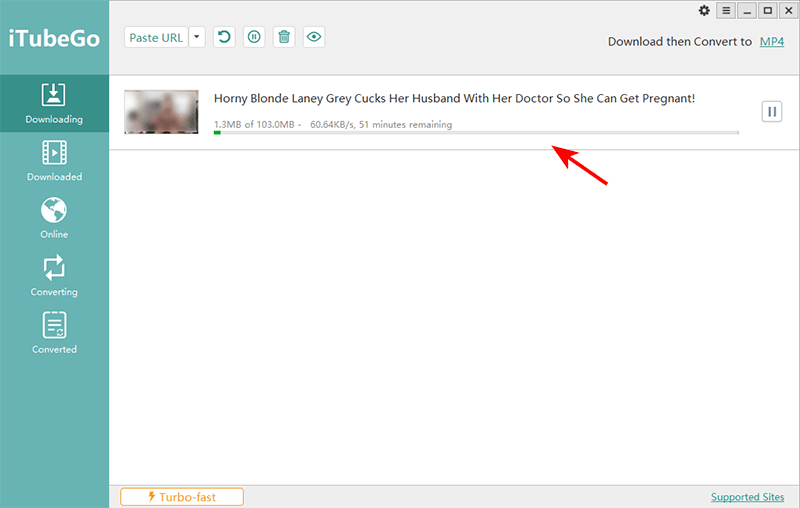Open the hamburger menu icon
The height and width of the screenshot is (508, 800).
[726, 11]
